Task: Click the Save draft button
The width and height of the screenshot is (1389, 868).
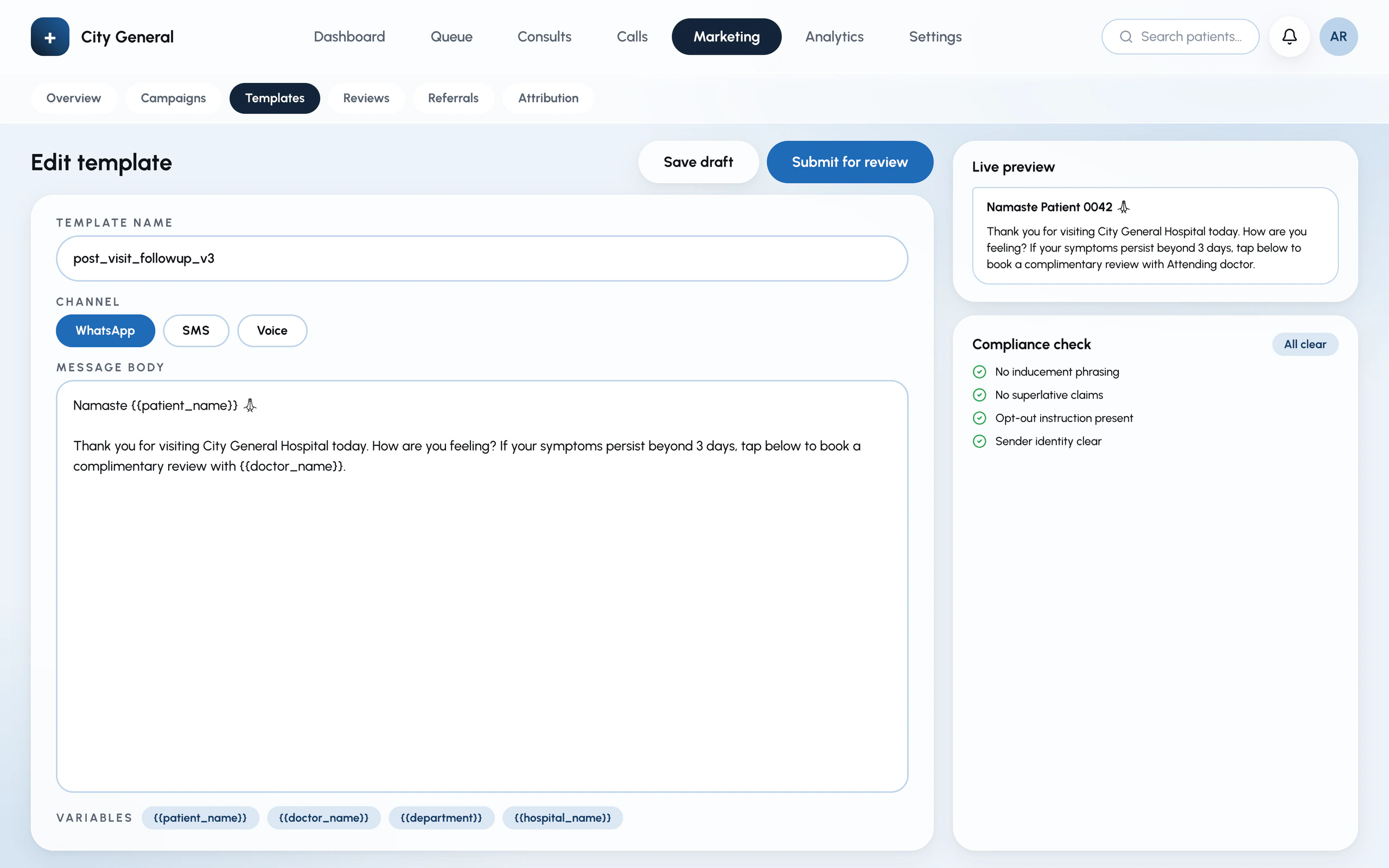Action: click(x=698, y=162)
